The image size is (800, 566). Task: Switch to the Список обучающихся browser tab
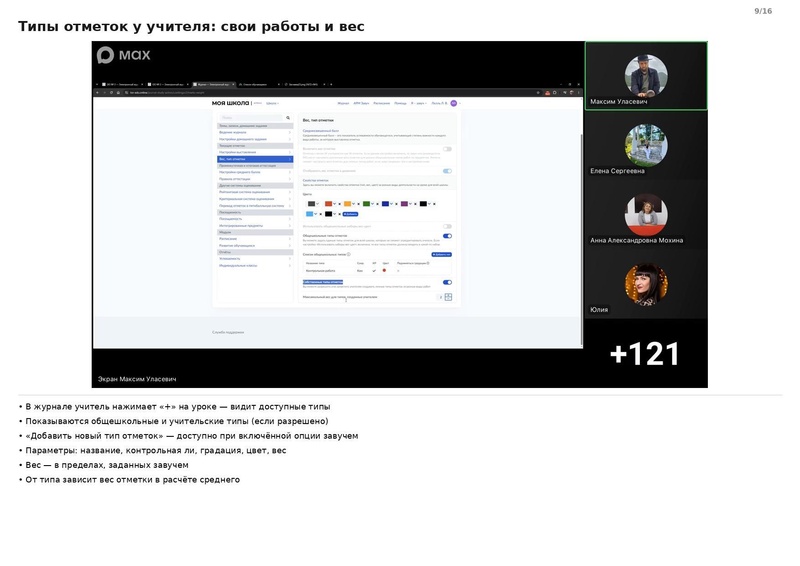click(x=258, y=84)
